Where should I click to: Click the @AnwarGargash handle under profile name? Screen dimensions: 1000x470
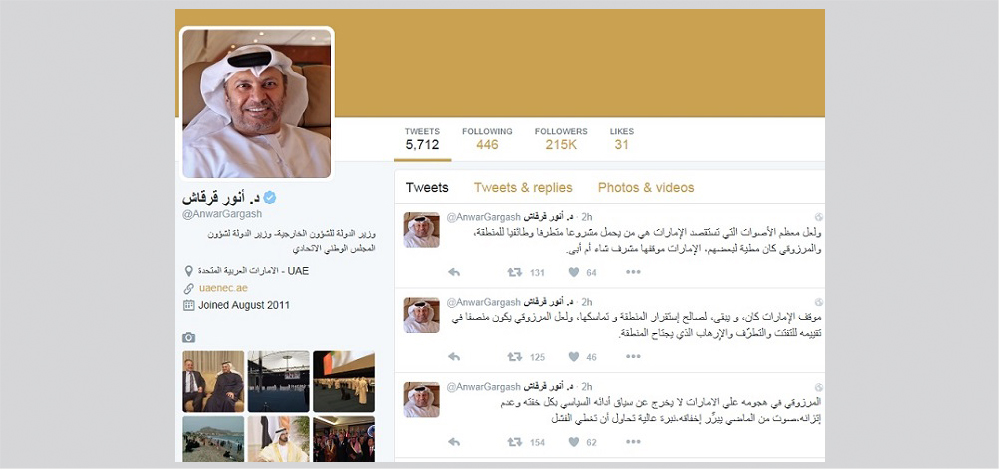pos(221,214)
